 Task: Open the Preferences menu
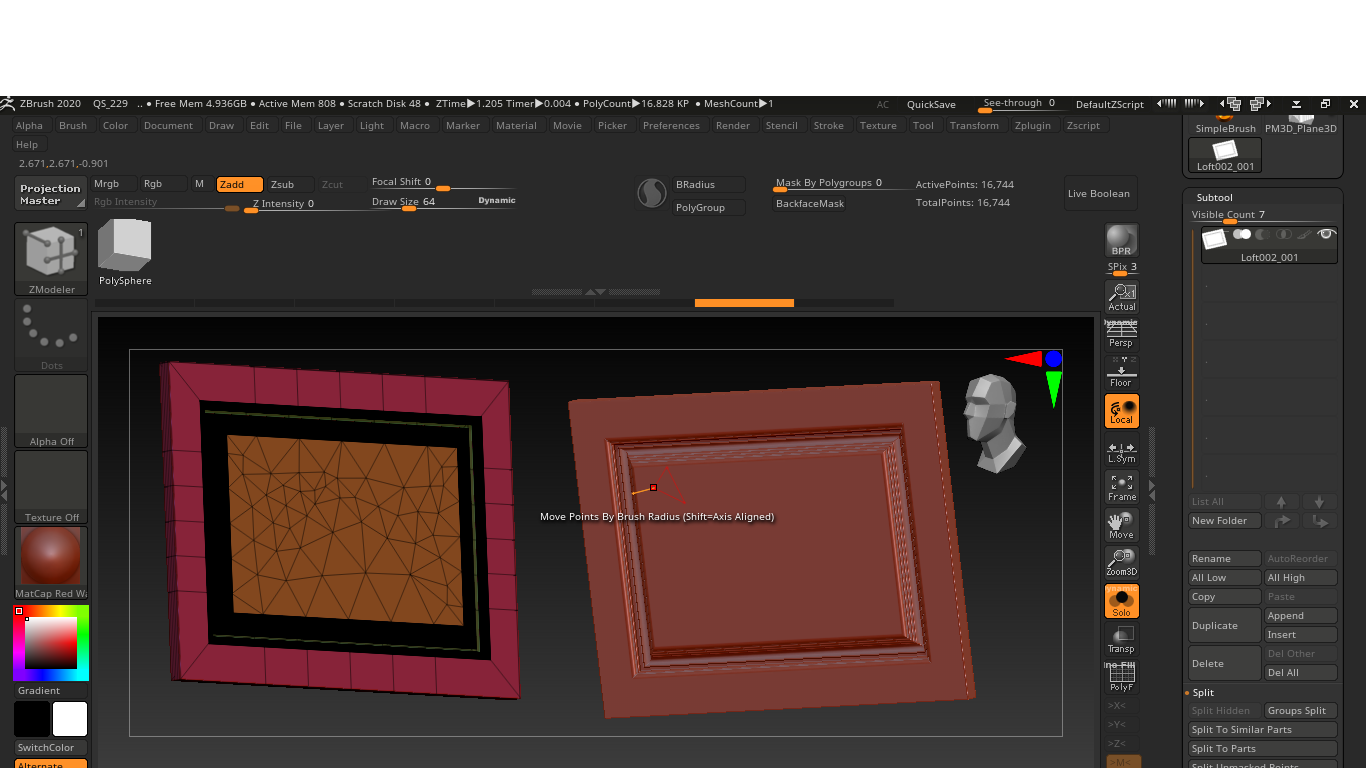[671, 126]
